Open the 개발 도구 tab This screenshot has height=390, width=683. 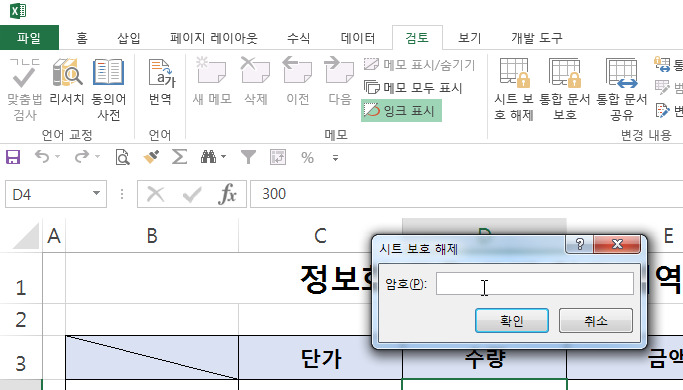(537, 38)
